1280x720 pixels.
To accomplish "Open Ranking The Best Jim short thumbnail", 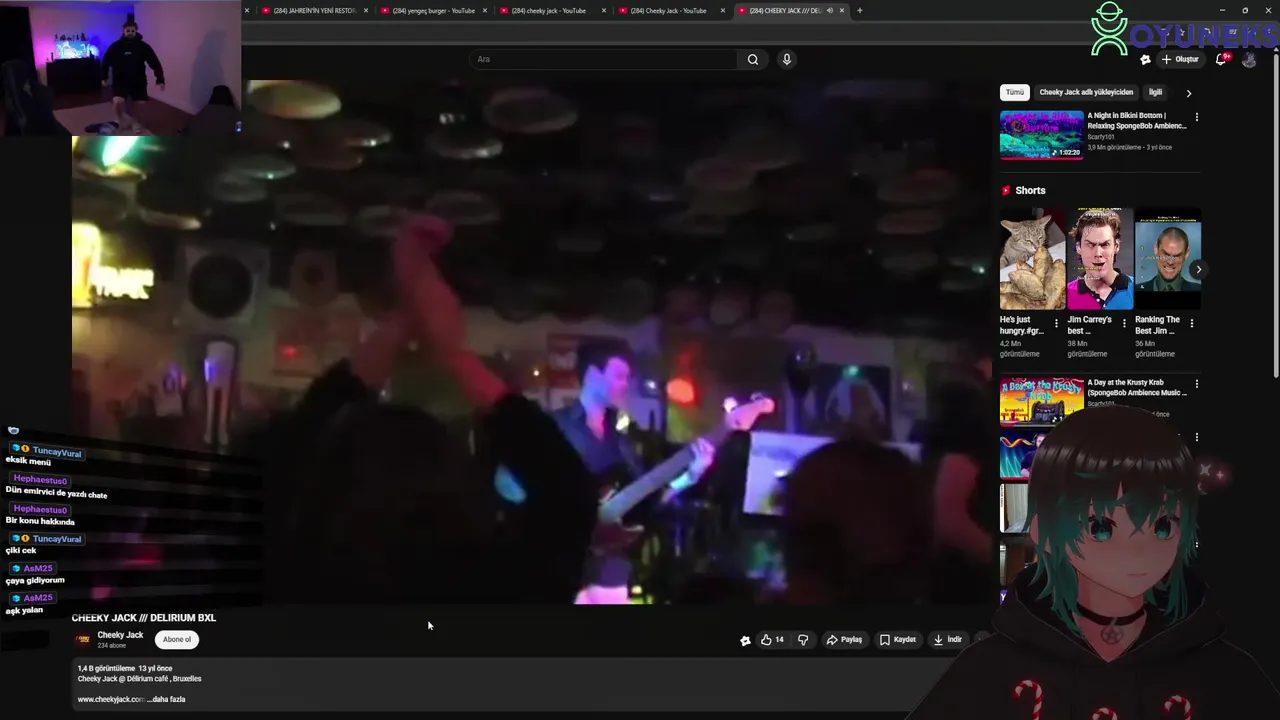I will (x=1168, y=259).
